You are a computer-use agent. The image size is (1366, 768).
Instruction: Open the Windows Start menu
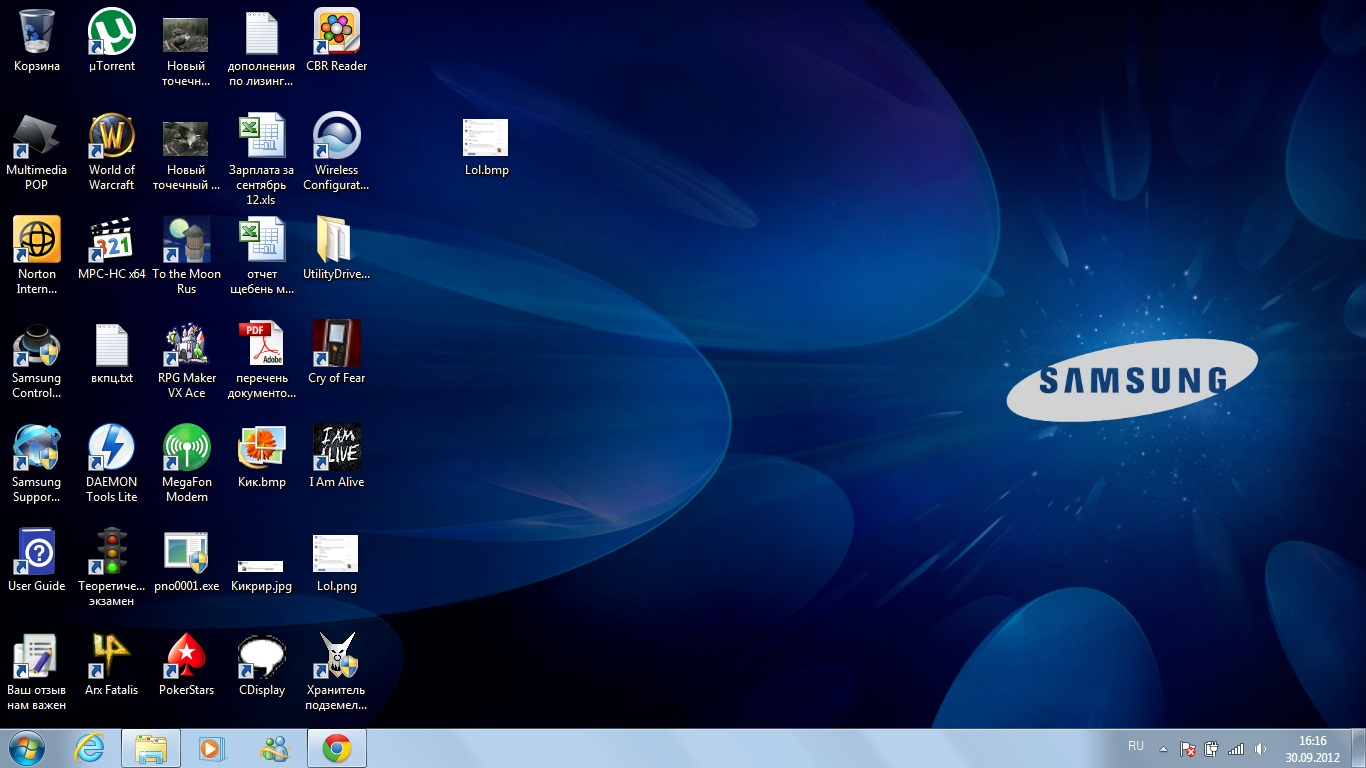(27, 748)
